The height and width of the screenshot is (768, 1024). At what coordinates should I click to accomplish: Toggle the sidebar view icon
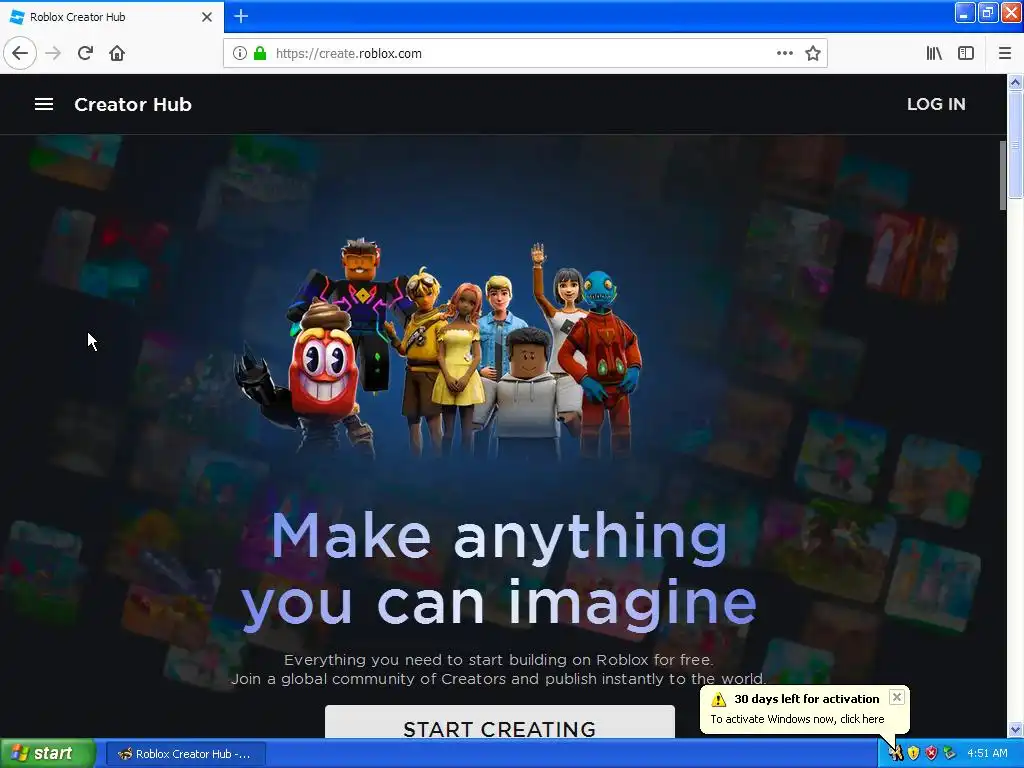coord(966,54)
